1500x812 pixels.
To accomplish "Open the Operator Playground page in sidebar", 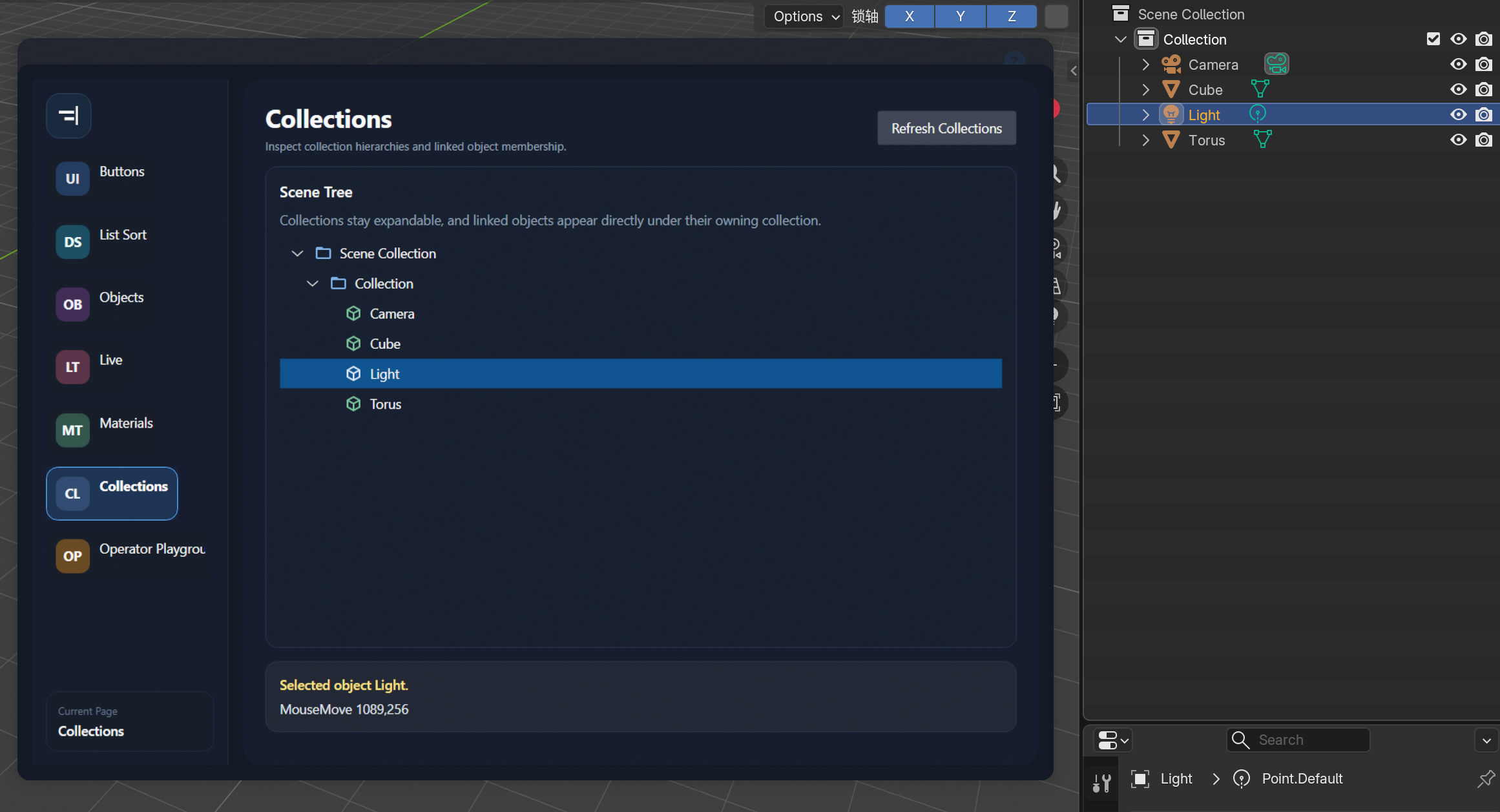I will 129,556.
